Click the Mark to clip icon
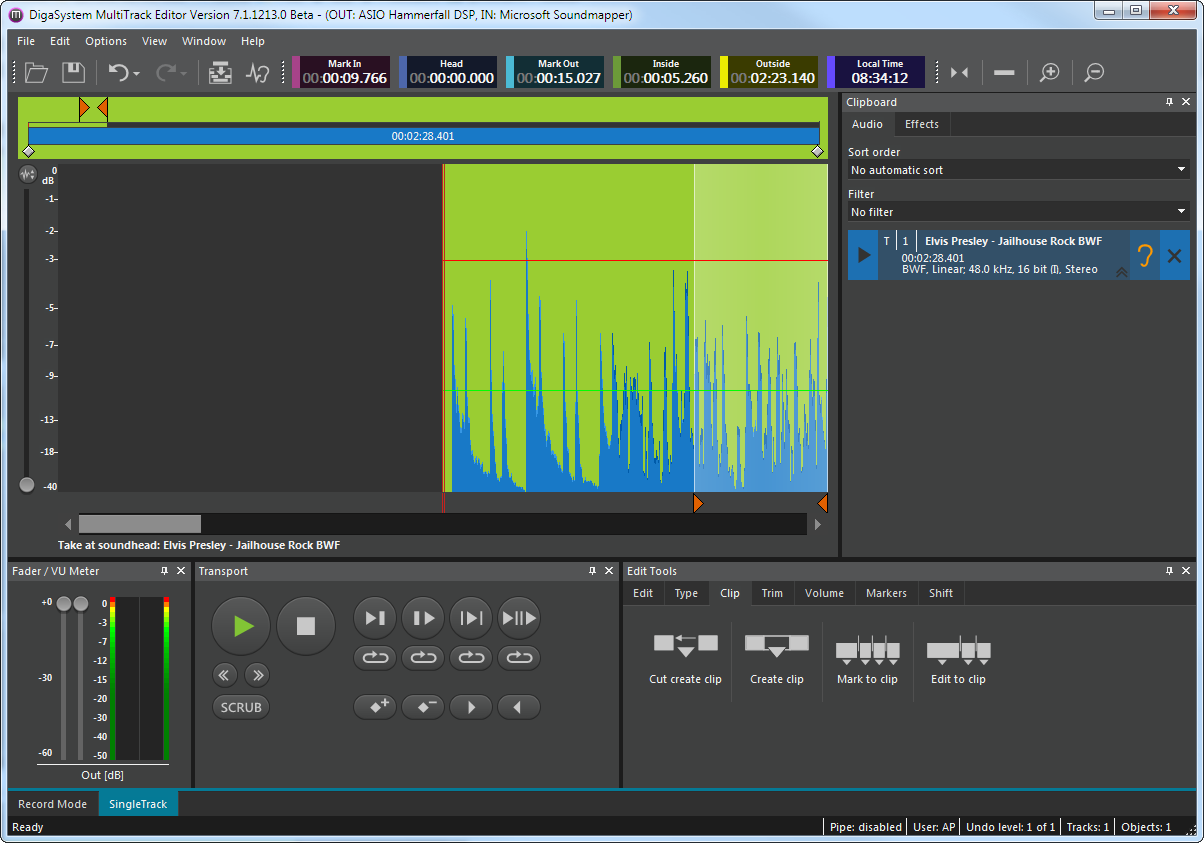The width and height of the screenshot is (1204, 843). [867, 652]
